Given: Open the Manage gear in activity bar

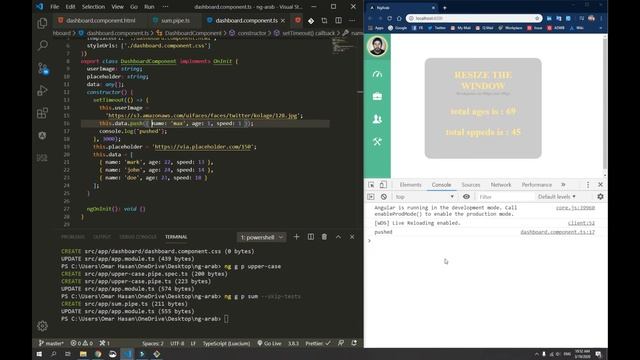Looking at the screenshot, I should pyautogui.click(x=42, y=326).
